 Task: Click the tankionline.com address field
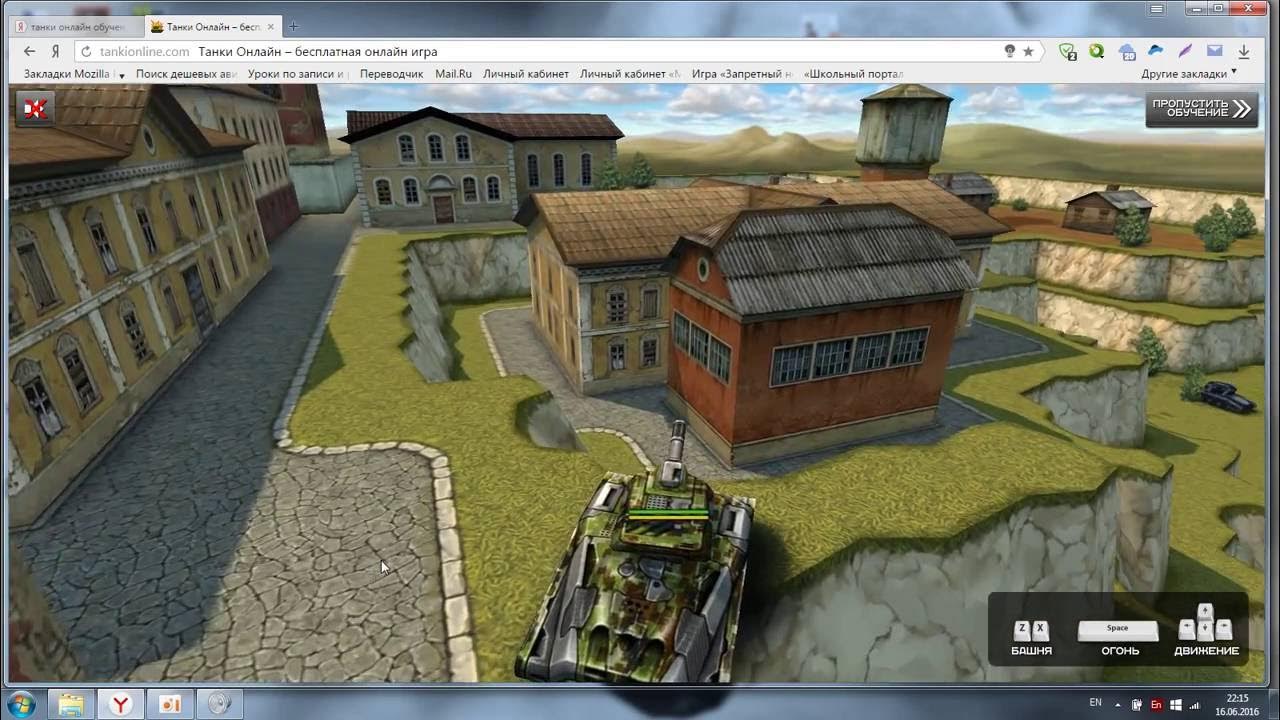click(x=145, y=51)
